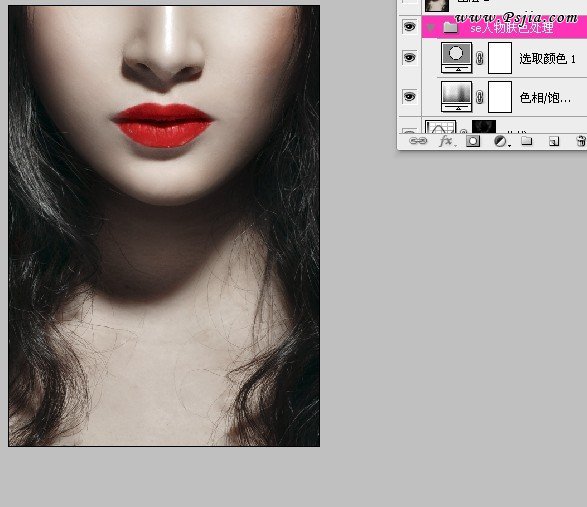The image size is (587, 507).
Task: Click the portrait layer thumbnail at panel top
Action: point(437,6)
